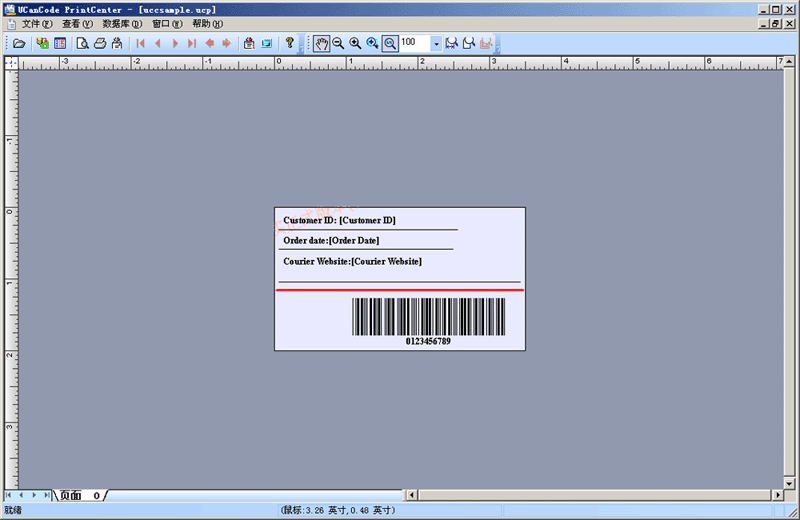The image size is (800, 520).
Task: Select the 页面 0 sheet tab
Action: pos(80,495)
